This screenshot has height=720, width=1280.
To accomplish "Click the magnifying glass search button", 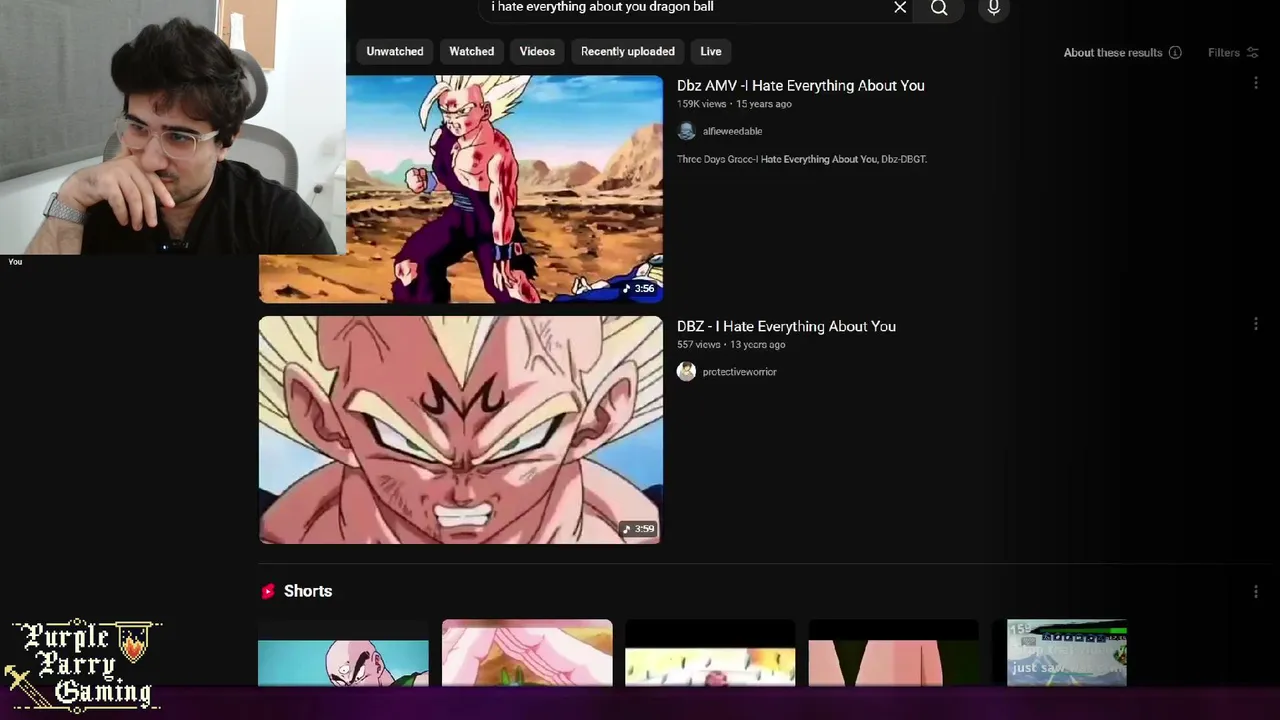I will pyautogui.click(x=939, y=8).
